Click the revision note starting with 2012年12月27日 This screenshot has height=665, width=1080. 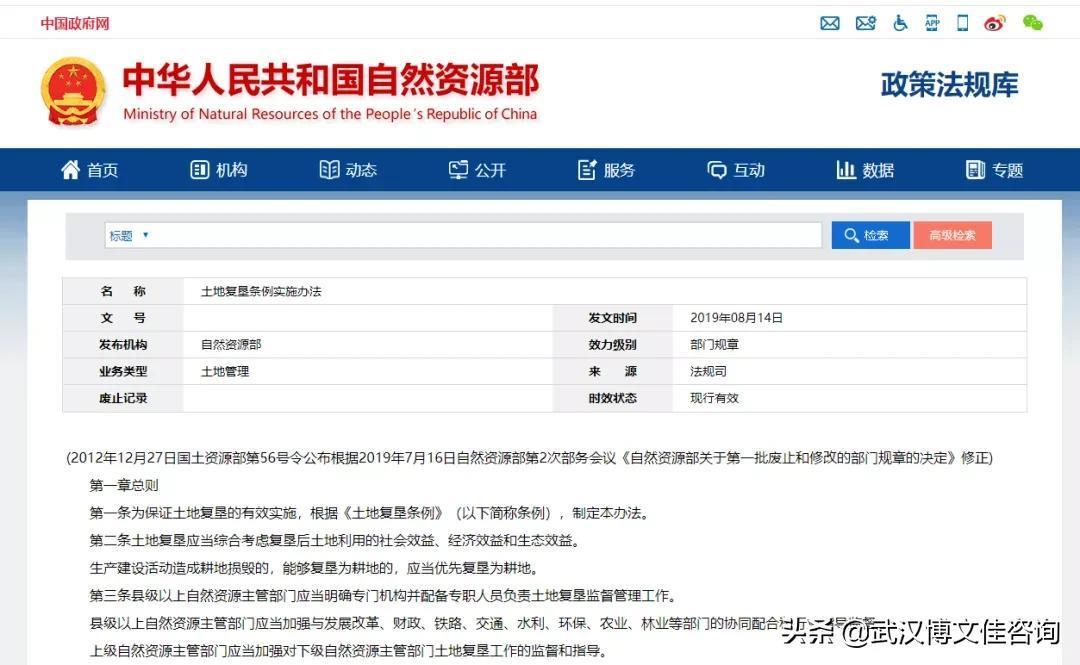530,458
